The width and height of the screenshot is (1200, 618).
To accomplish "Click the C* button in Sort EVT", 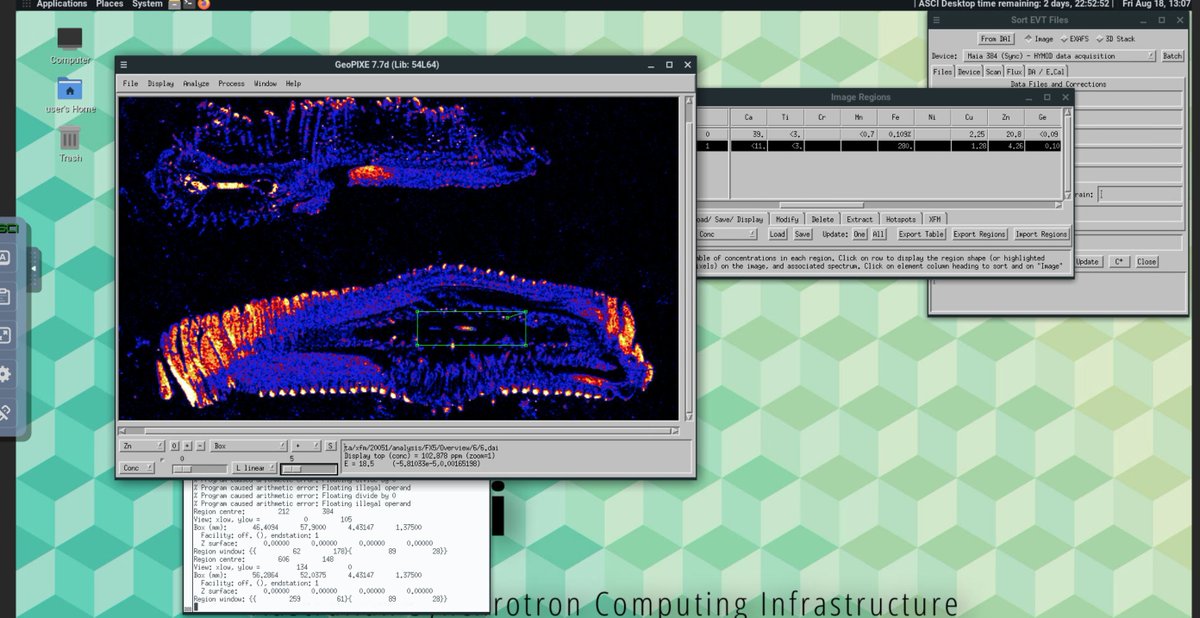I will [x=1119, y=262].
